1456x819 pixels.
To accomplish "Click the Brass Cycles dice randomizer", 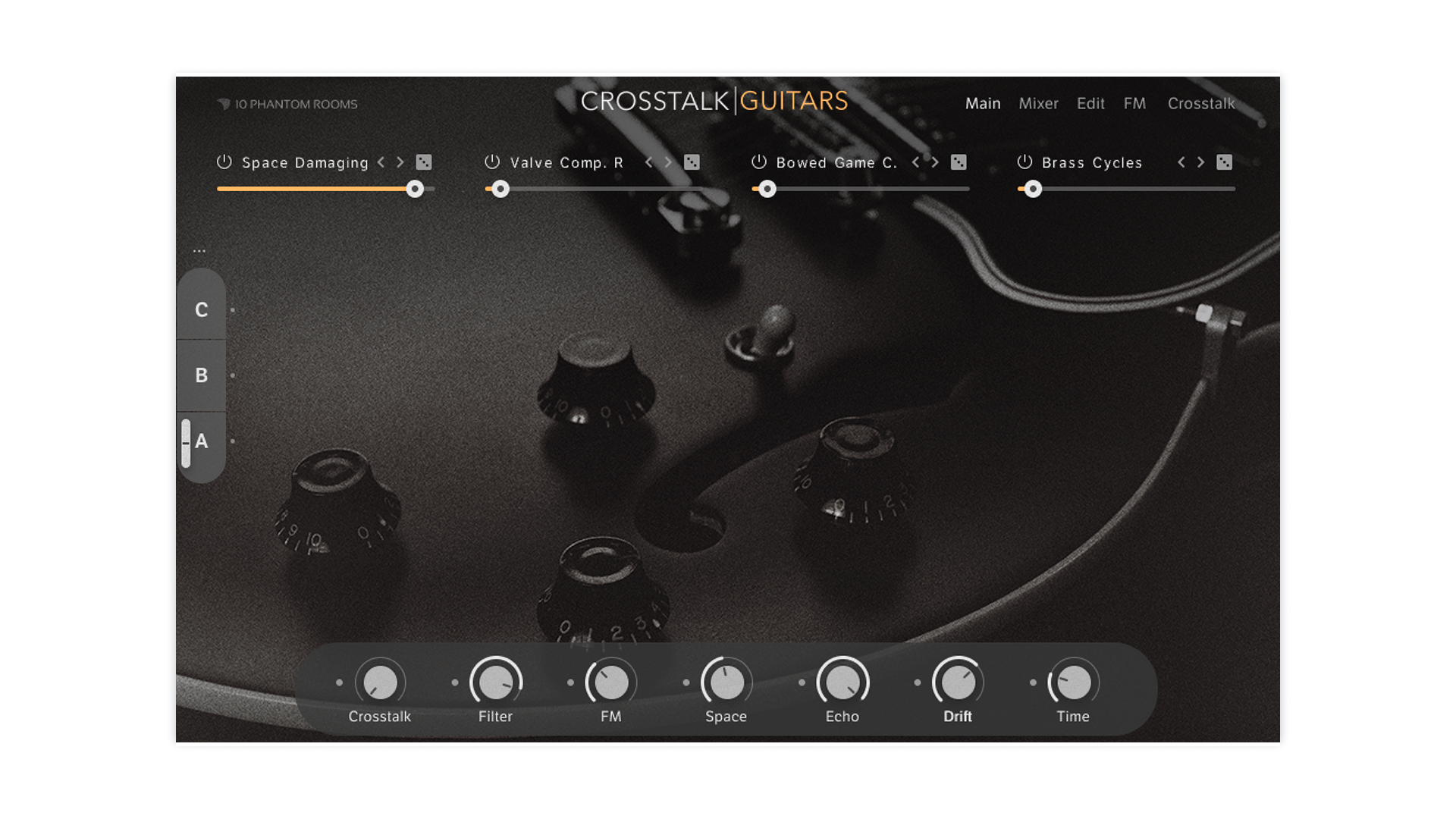I will click(x=1225, y=162).
